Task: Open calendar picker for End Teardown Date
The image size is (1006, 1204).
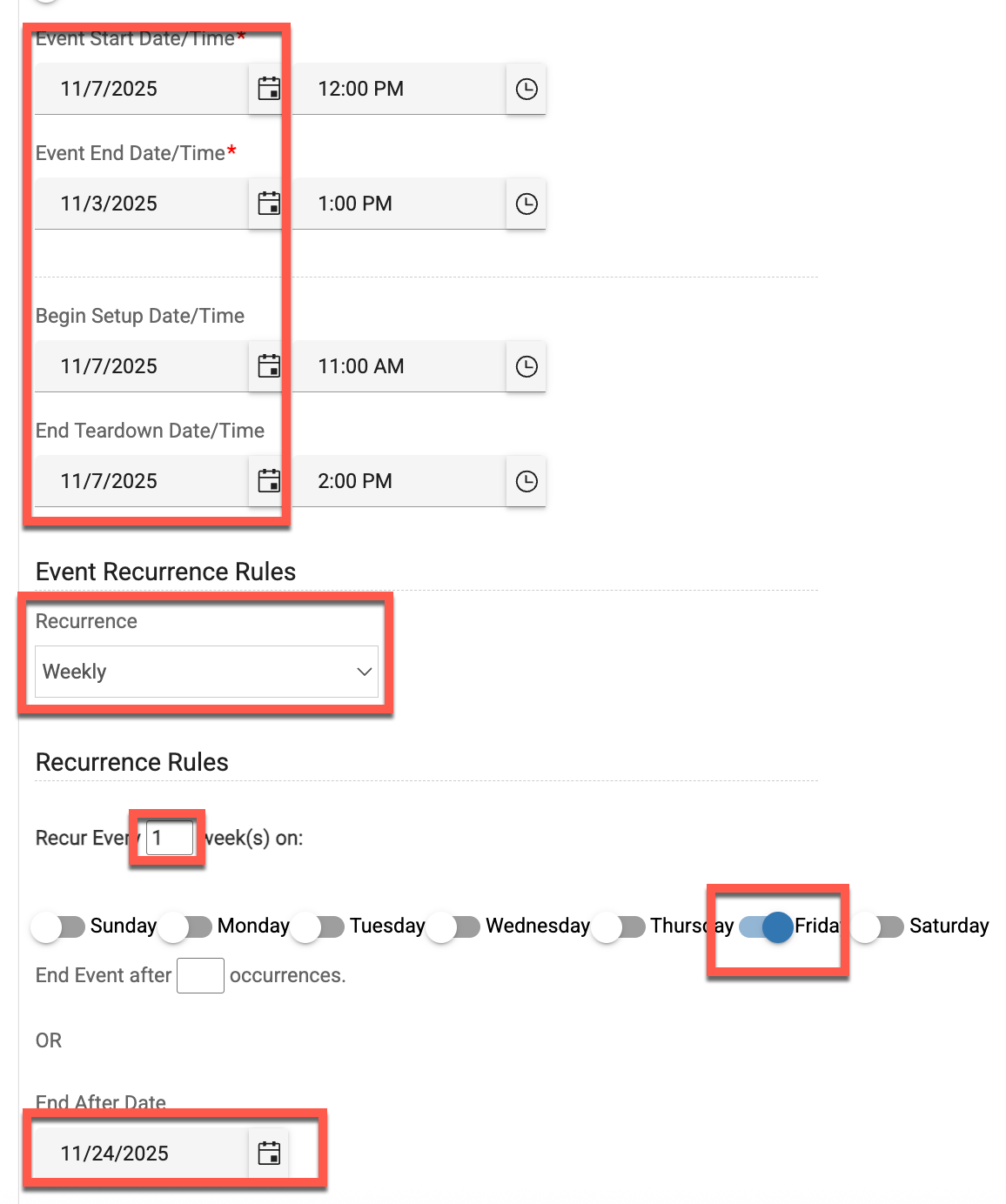Action: pyautogui.click(x=269, y=481)
